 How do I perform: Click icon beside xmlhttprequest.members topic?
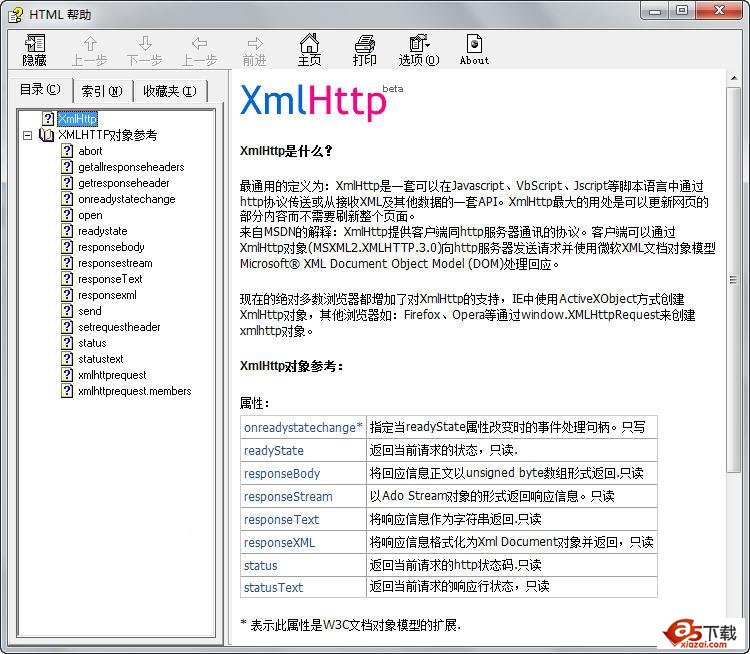pos(67,391)
